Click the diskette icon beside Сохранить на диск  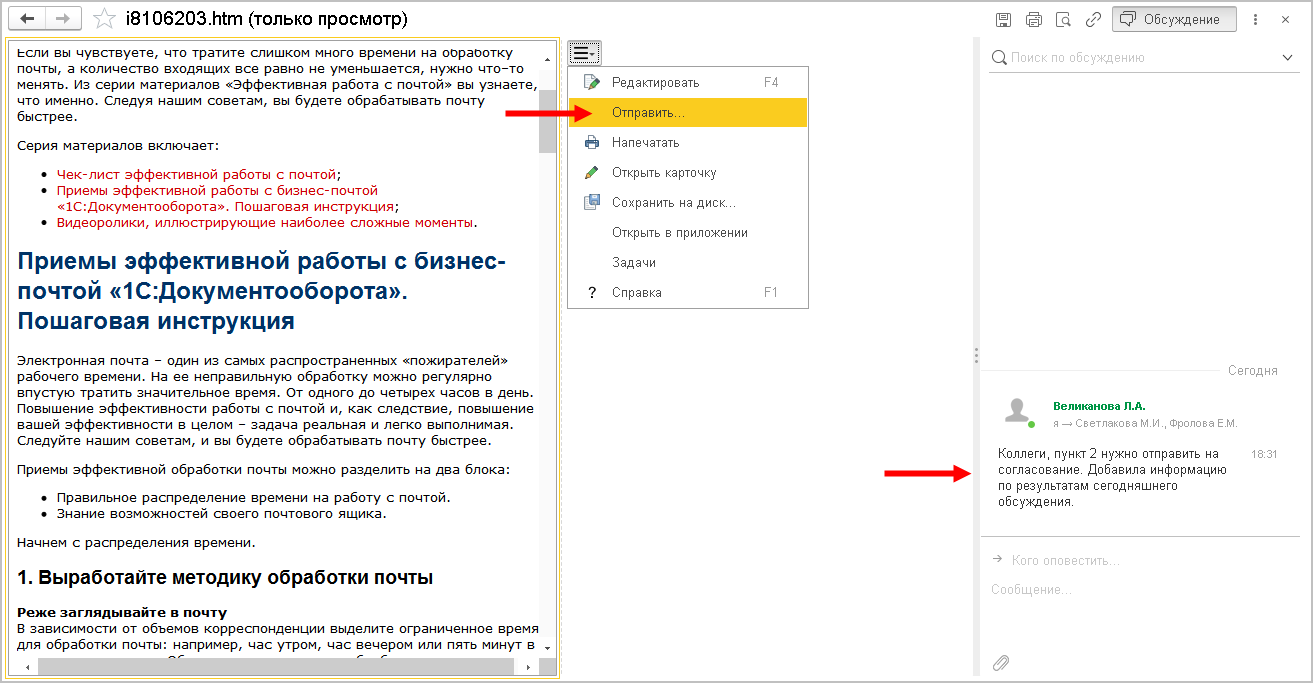coord(592,202)
